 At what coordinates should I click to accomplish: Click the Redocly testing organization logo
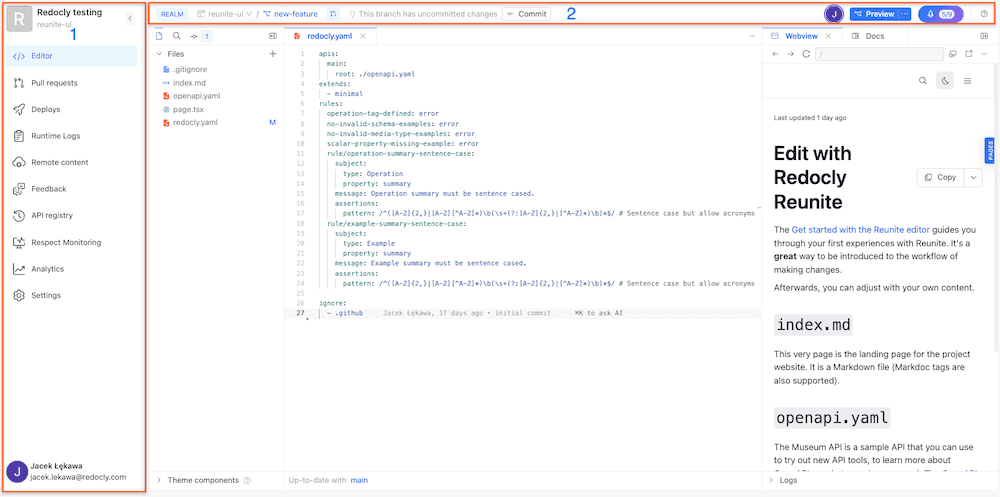point(18,19)
